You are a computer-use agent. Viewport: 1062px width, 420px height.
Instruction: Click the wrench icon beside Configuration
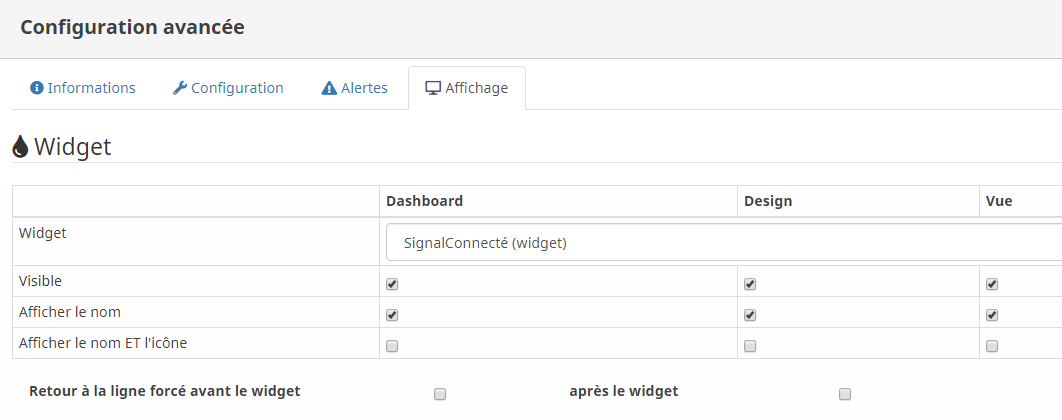click(x=179, y=88)
